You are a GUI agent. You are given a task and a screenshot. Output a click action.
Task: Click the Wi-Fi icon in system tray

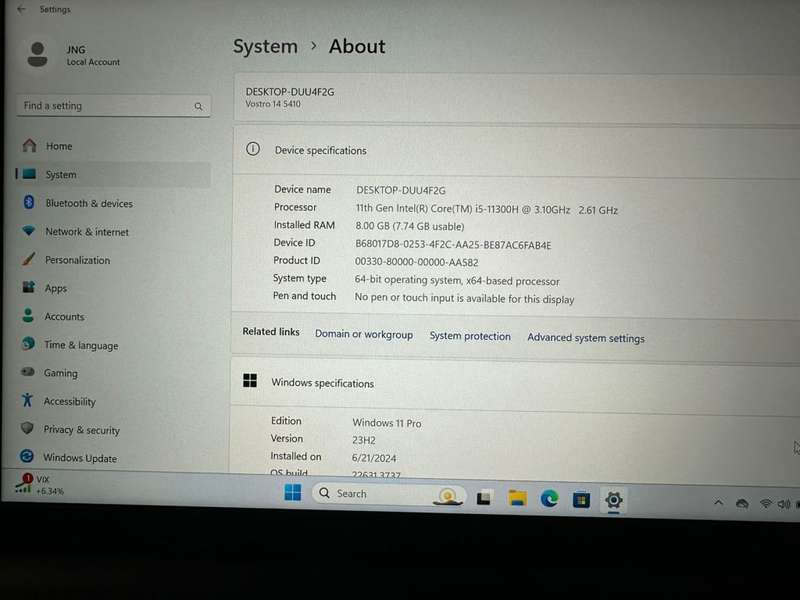(765, 504)
